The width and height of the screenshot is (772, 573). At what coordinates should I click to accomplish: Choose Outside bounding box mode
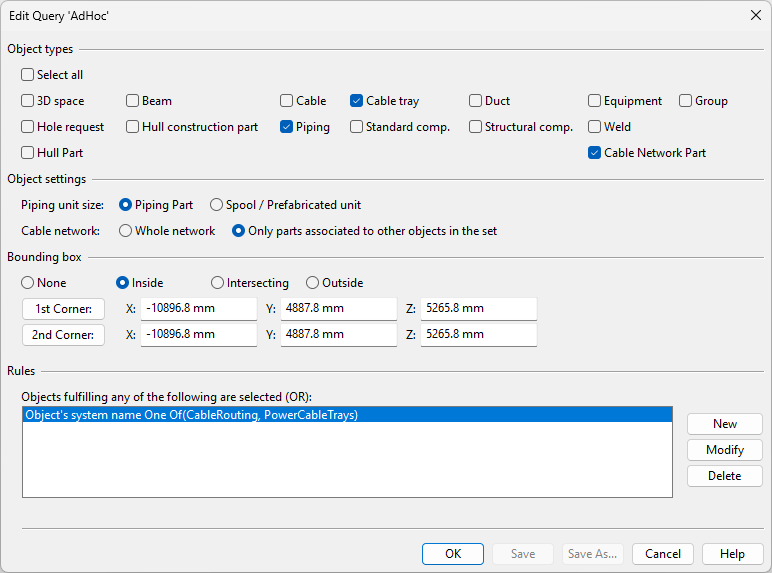313,283
